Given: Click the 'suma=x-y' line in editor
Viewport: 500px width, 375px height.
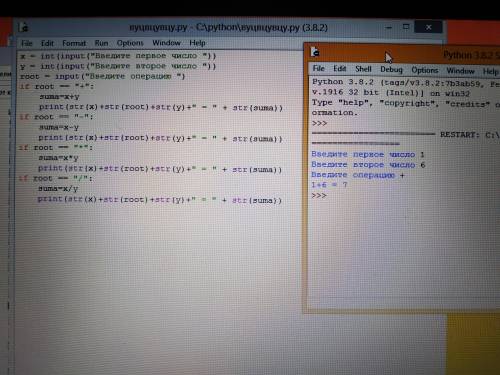Looking at the screenshot, I should pyautogui.click(x=59, y=127).
